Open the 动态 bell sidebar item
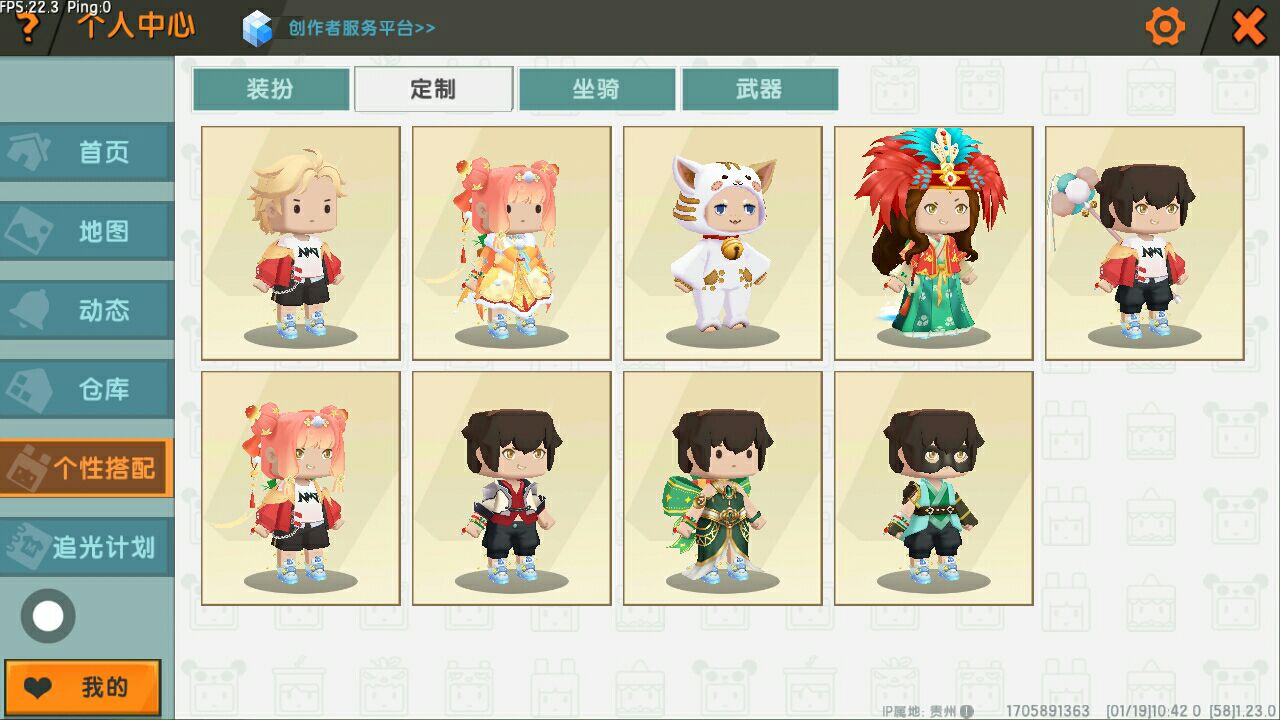The image size is (1280, 720). click(86, 310)
